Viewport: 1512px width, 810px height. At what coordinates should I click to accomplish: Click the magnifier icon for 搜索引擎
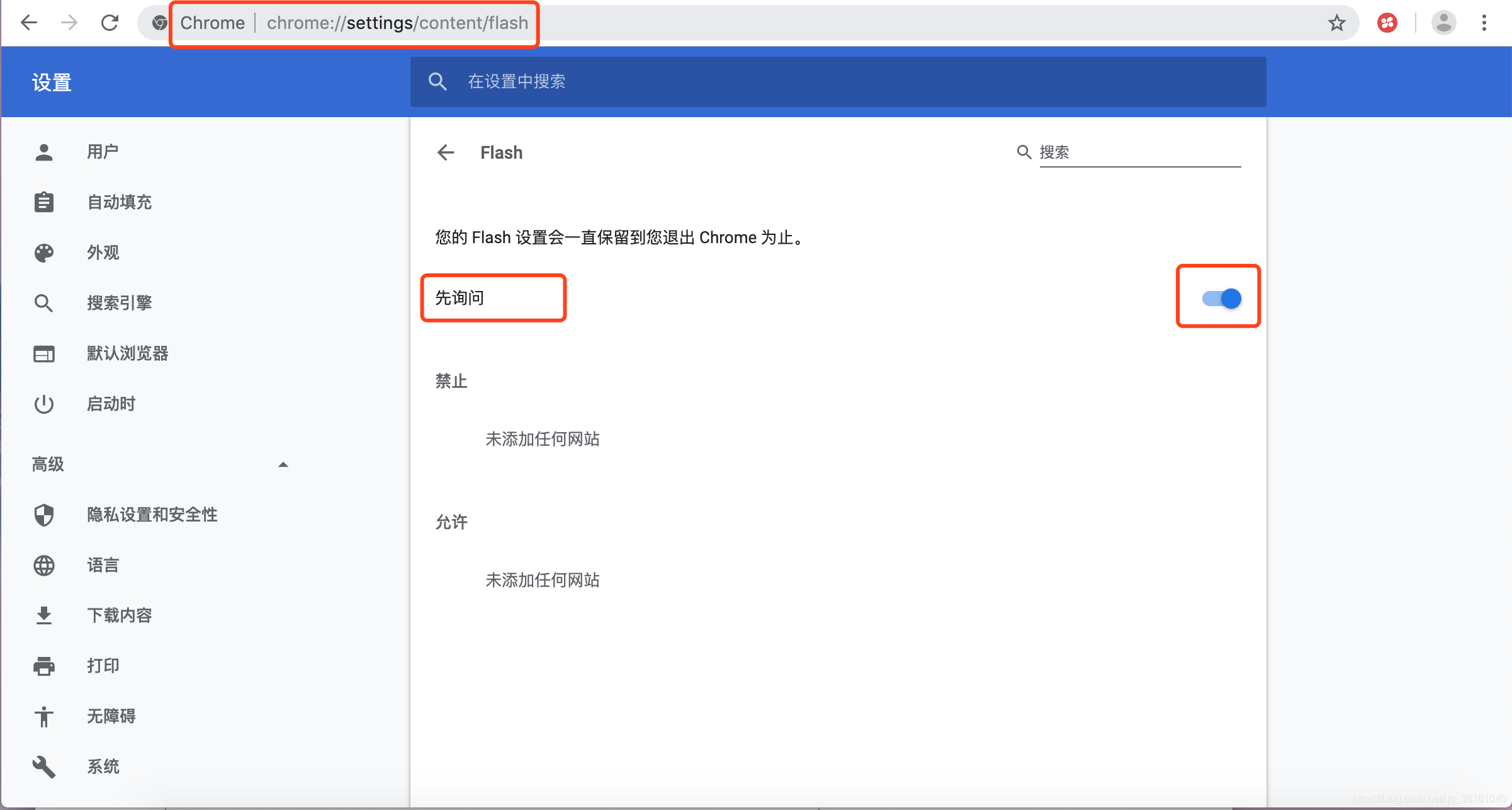tap(44, 303)
